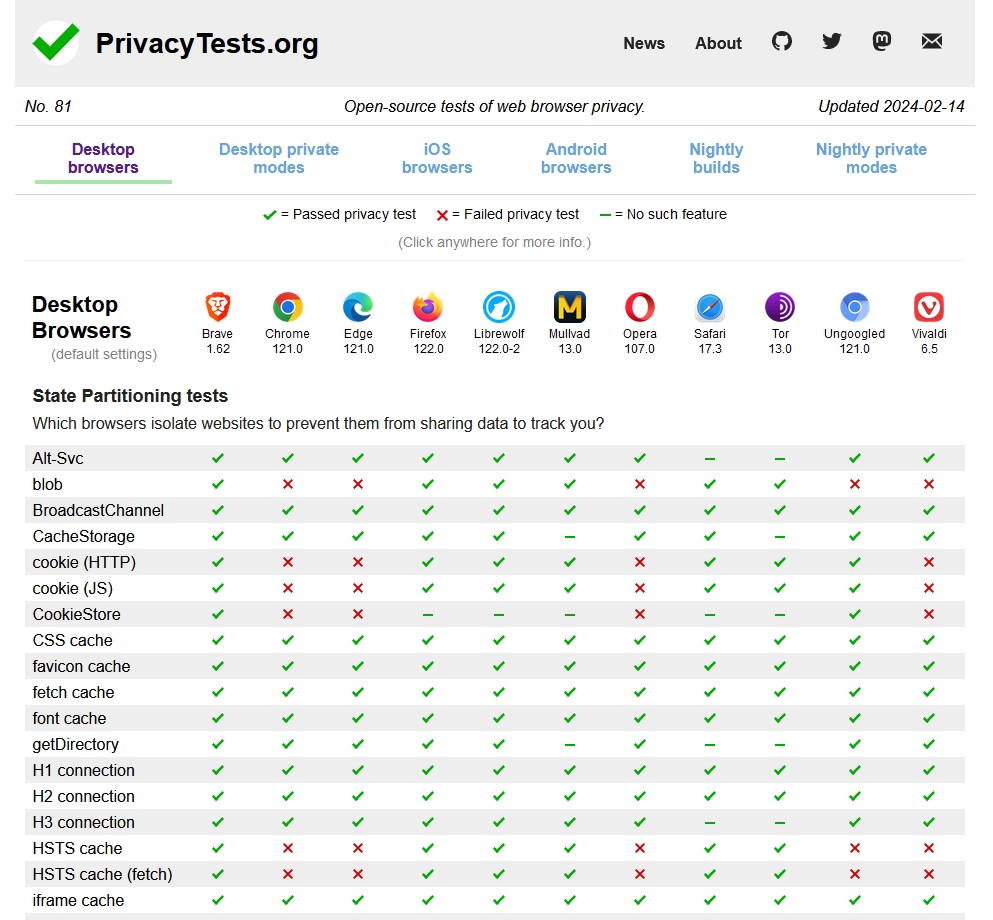
Task: Click the Firefox 122.0 version label
Action: (x=428, y=348)
